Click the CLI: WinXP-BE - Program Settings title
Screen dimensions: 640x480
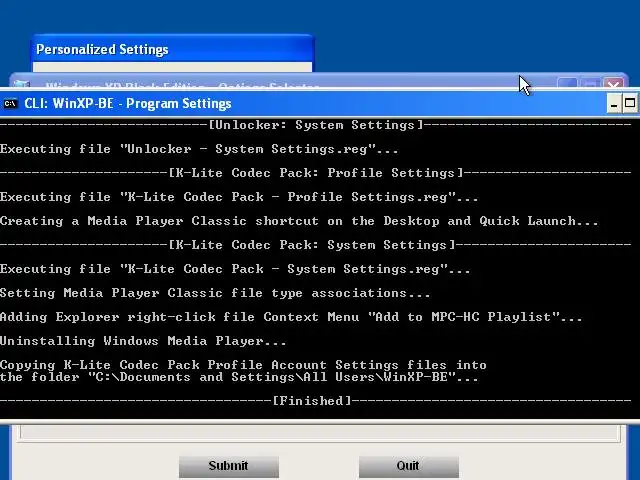point(128,104)
